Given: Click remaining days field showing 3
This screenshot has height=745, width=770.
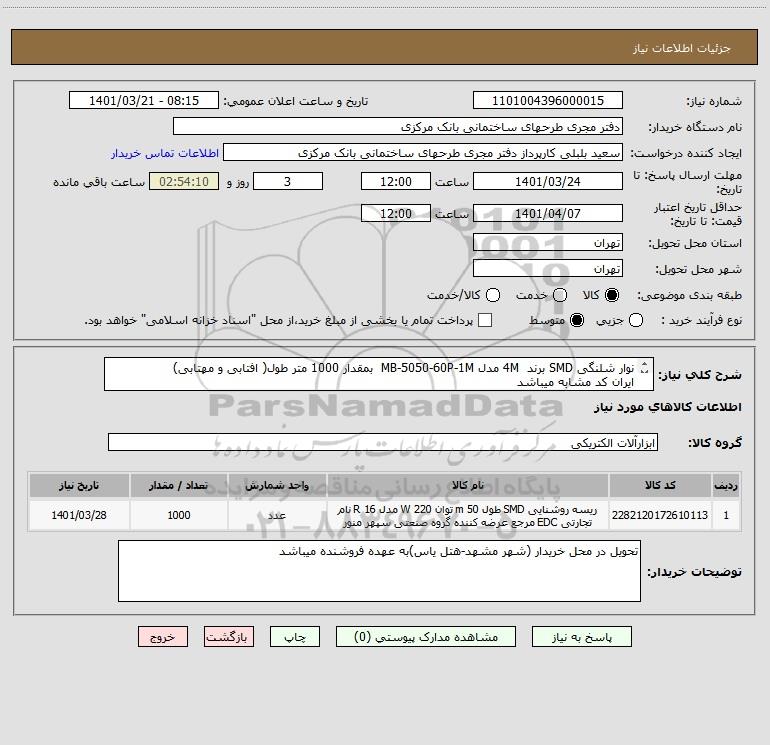Looking at the screenshot, I should (288, 181).
